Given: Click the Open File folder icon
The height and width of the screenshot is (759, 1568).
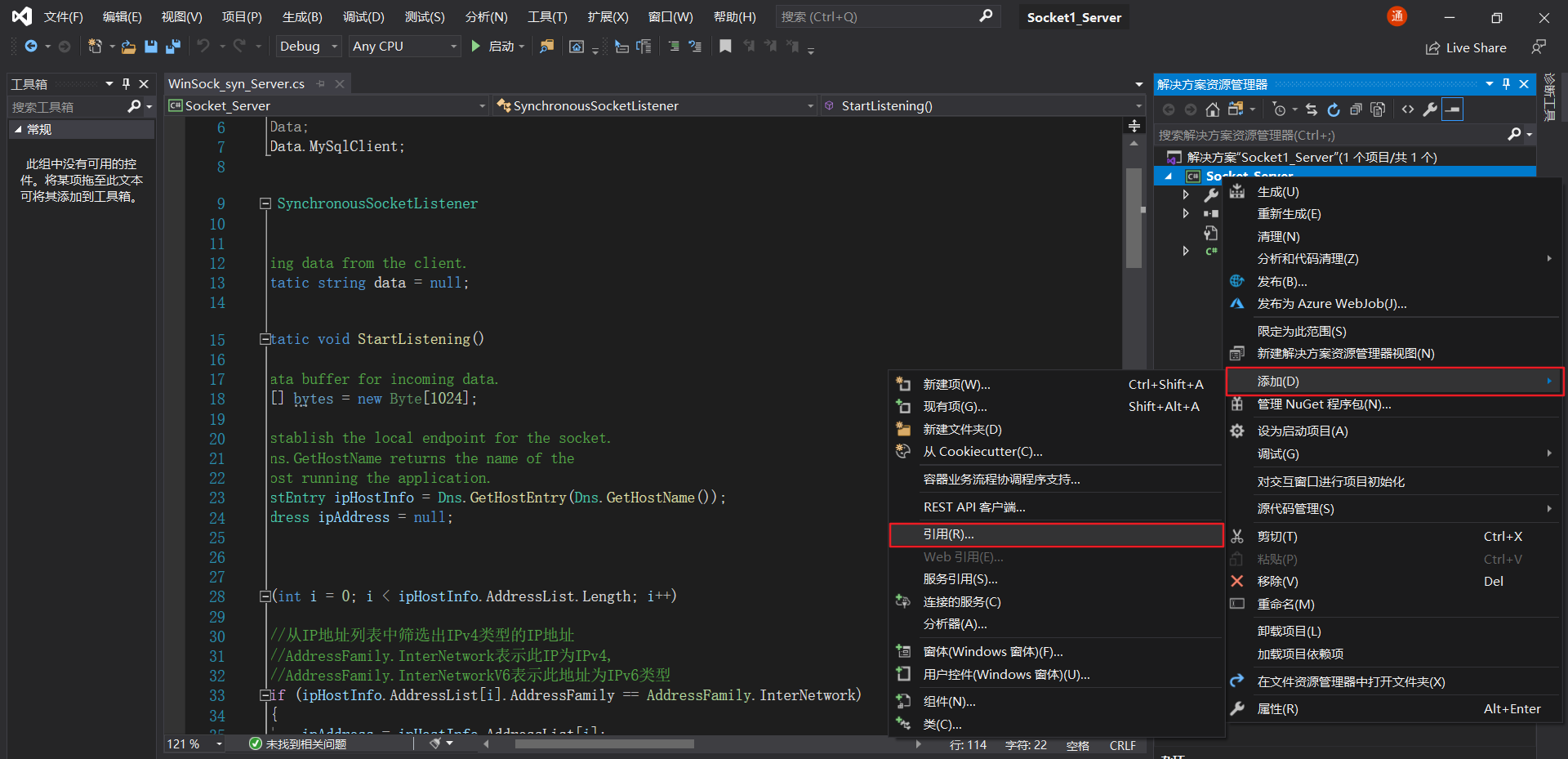Looking at the screenshot, I should [128, 47].
